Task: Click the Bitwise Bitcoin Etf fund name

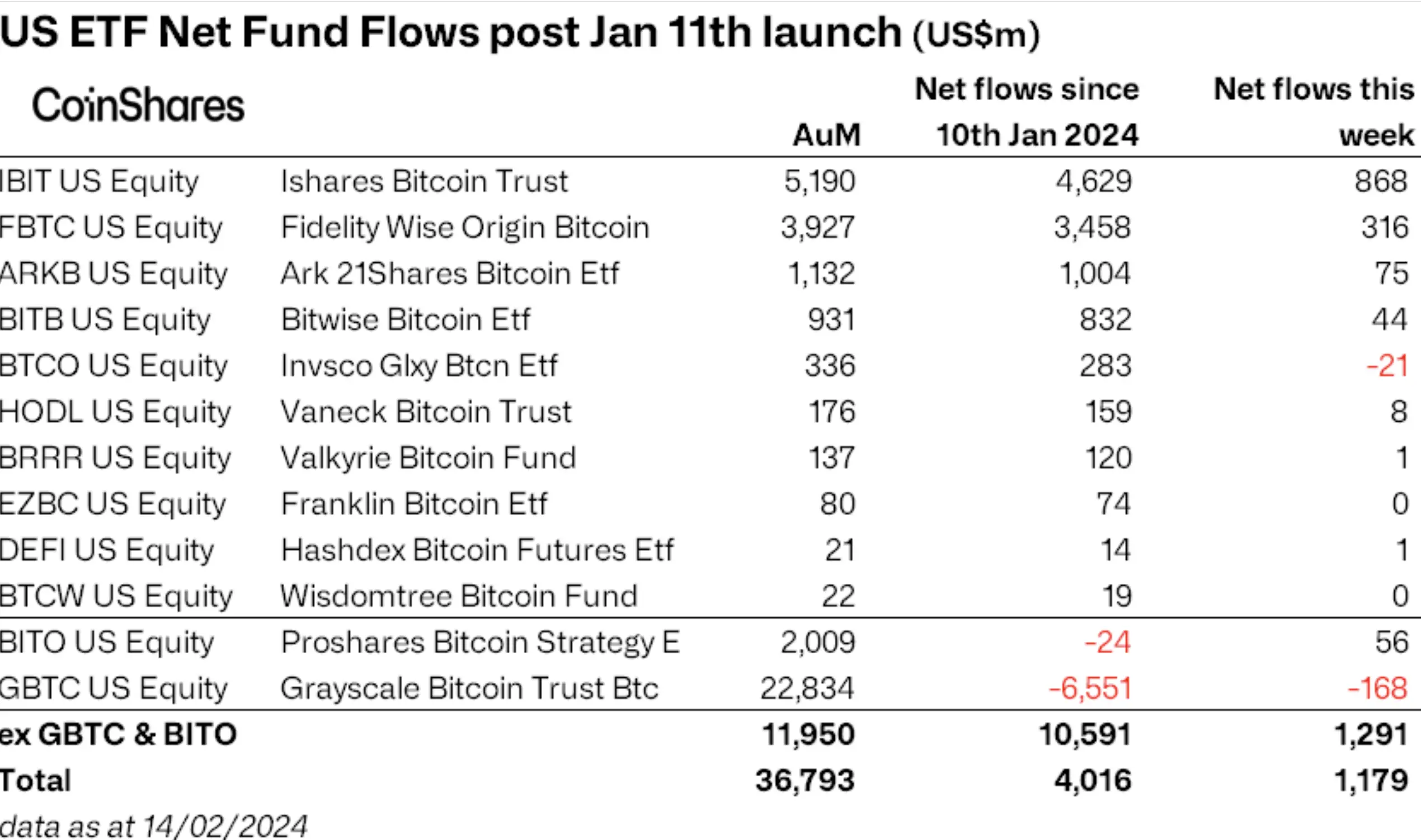Action: coord(406,319)
